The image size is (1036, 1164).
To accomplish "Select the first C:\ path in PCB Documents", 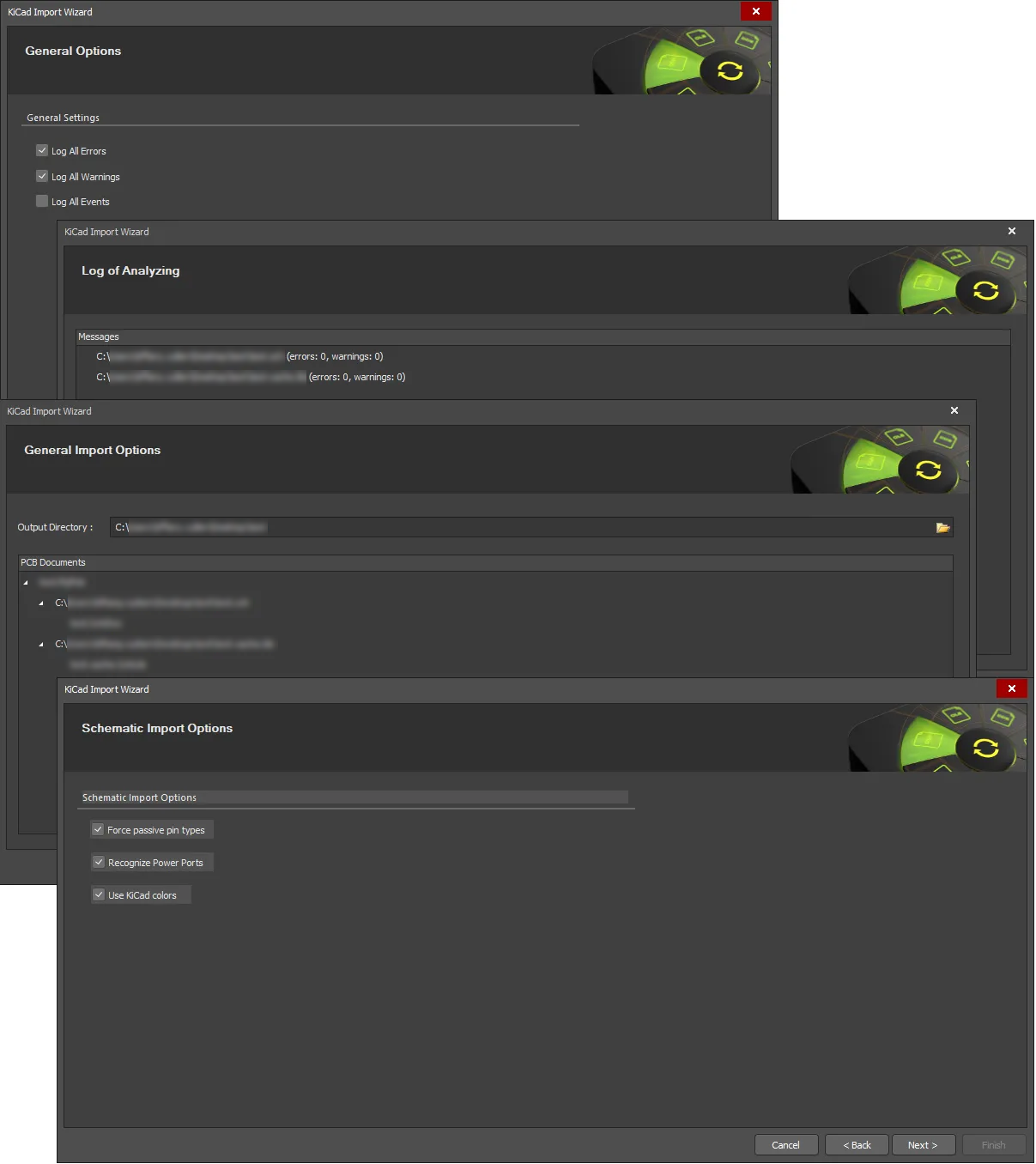I will 152,603.
